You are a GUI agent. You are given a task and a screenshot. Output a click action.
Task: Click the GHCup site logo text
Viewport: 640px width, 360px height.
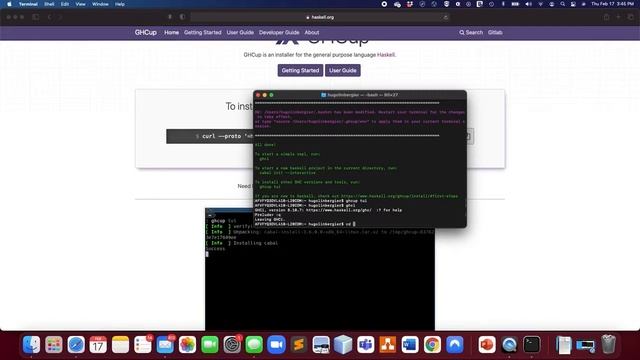(146, 32)
